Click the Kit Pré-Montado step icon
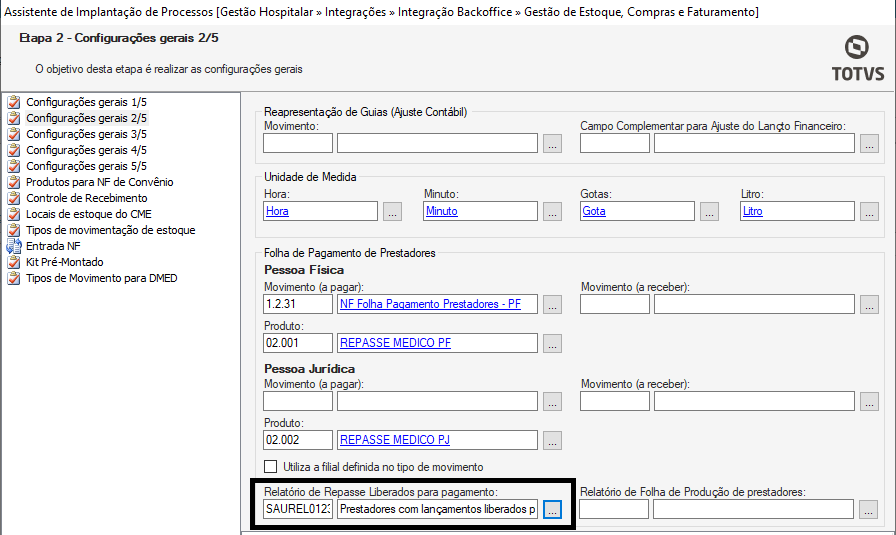The height and width of the screenshot is (535, 896). coord(14,262)
